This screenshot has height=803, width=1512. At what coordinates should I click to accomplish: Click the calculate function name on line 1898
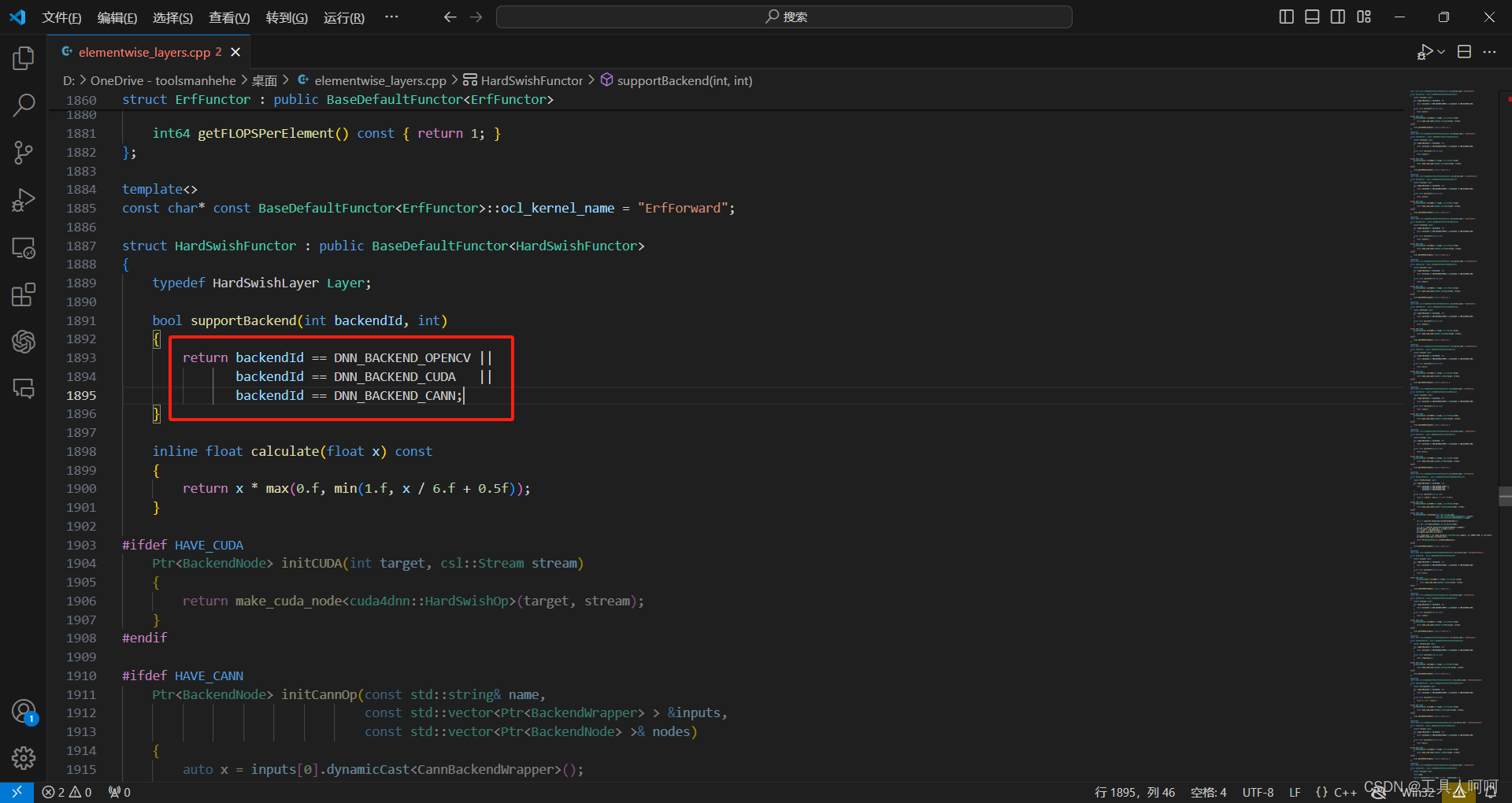pyautogui.click(x=285, y=451)
